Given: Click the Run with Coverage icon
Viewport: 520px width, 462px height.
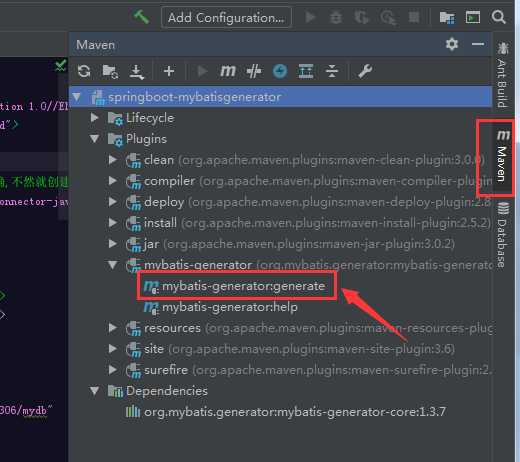Looking at the screenshot, I should pyautogui.click(x=362, y=17).
